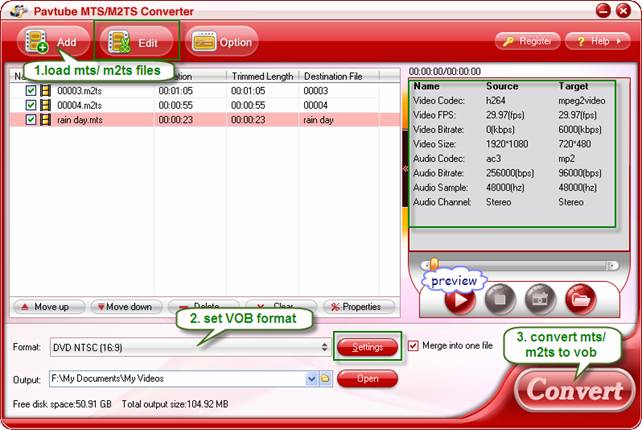Expand the Output path dropdown arrow
The height and width of the screenshot is (430, 642).
point(311,379)
